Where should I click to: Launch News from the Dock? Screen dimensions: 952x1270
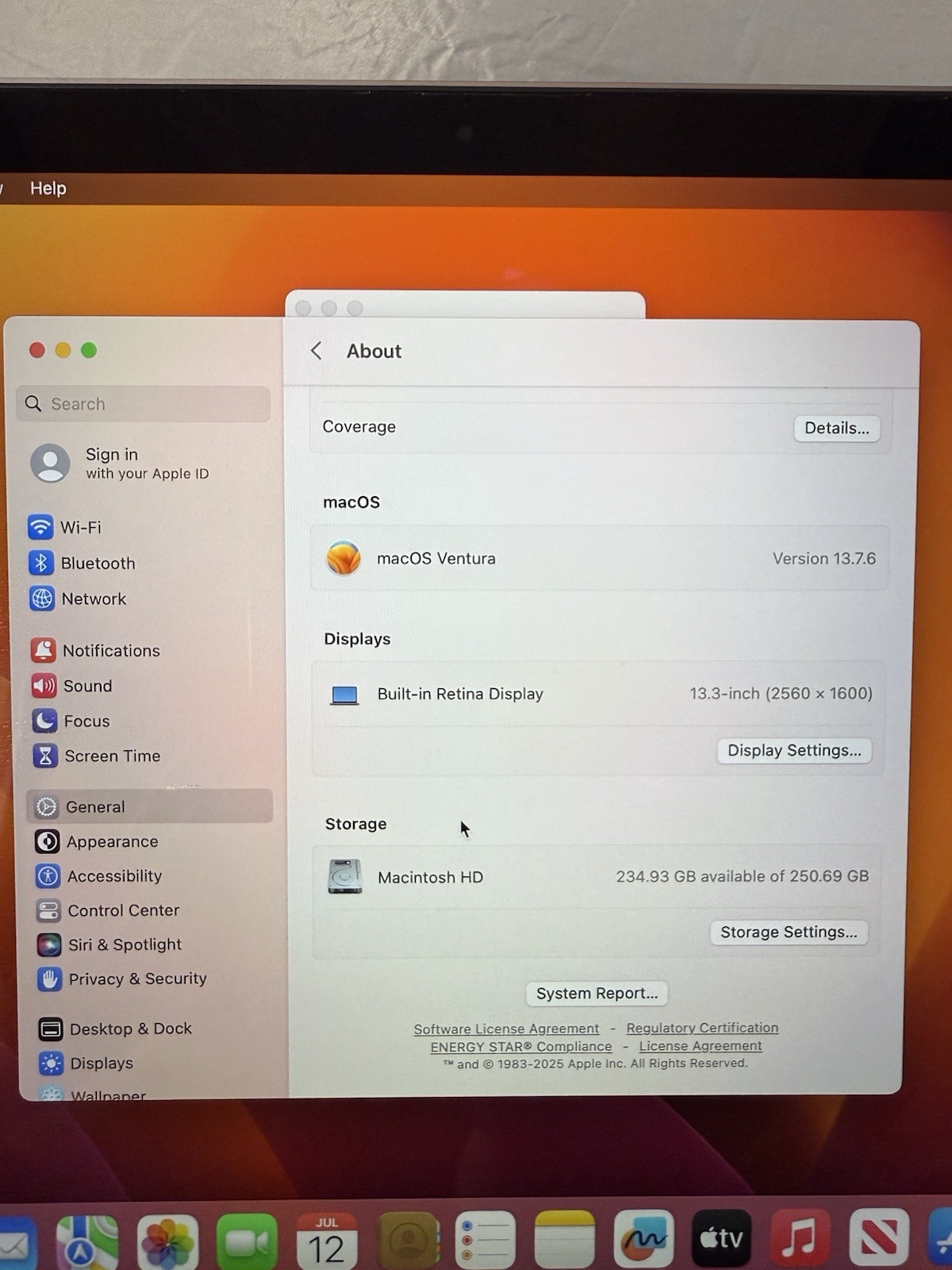tap(878, 1237)
